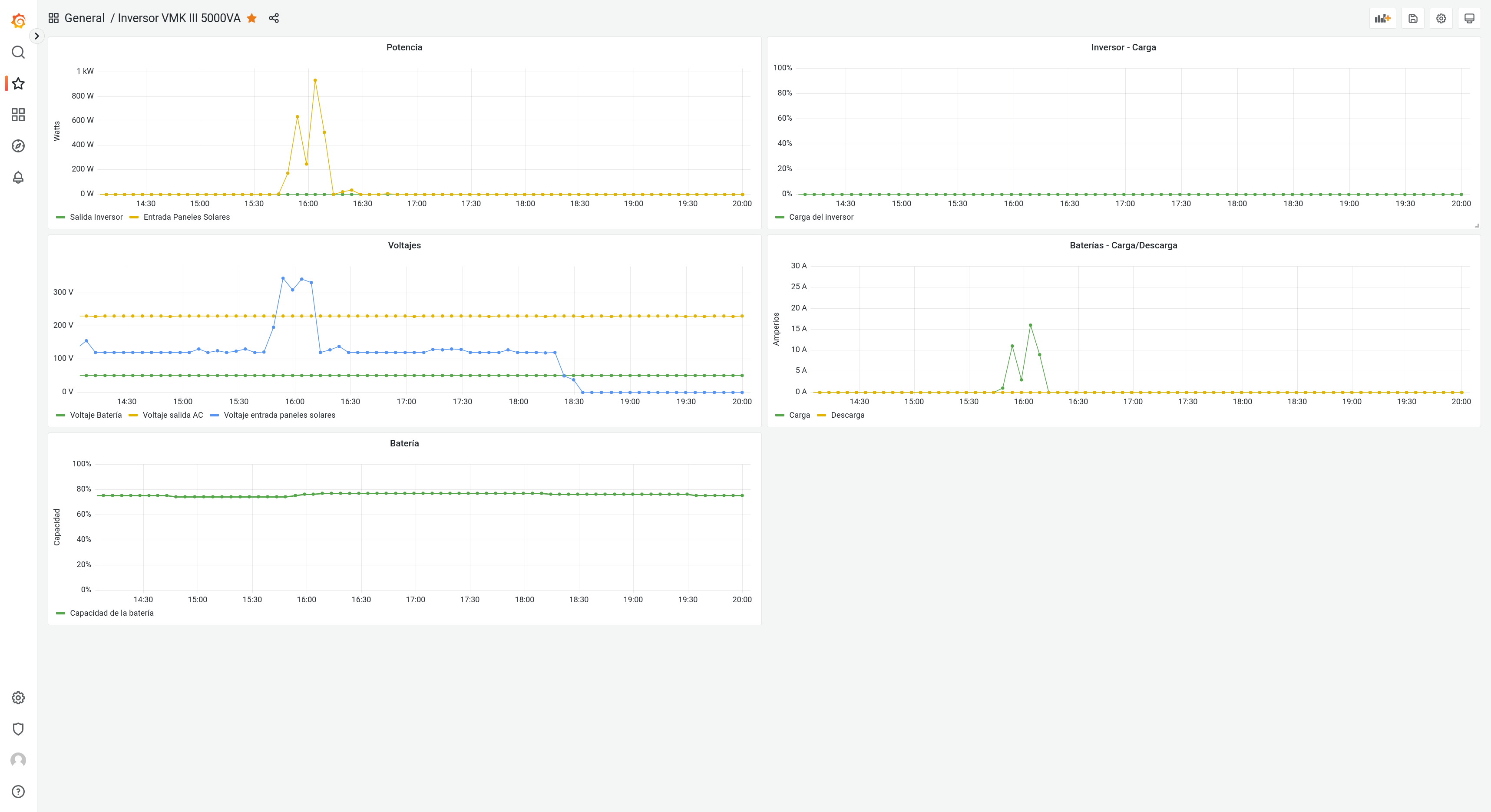Cycle view mode with monitor icon
1491x812 pixels.
point(1469,19)
